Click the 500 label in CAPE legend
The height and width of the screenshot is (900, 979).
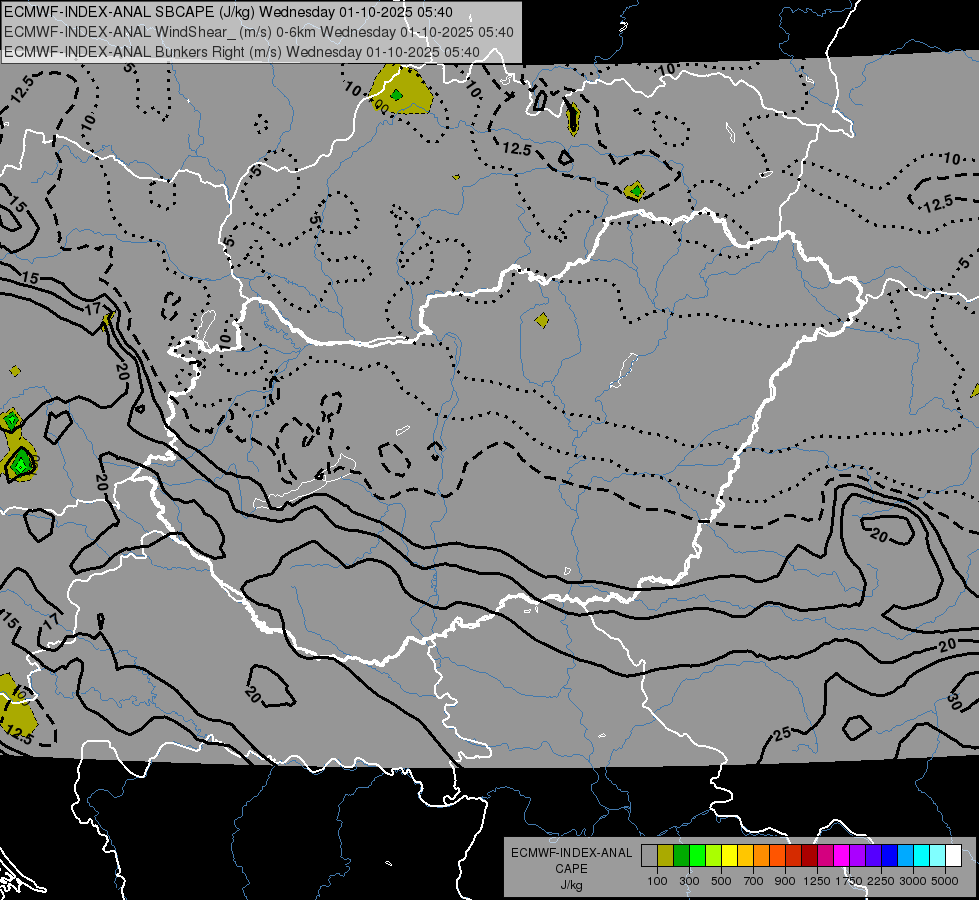[x=721, y=881]
